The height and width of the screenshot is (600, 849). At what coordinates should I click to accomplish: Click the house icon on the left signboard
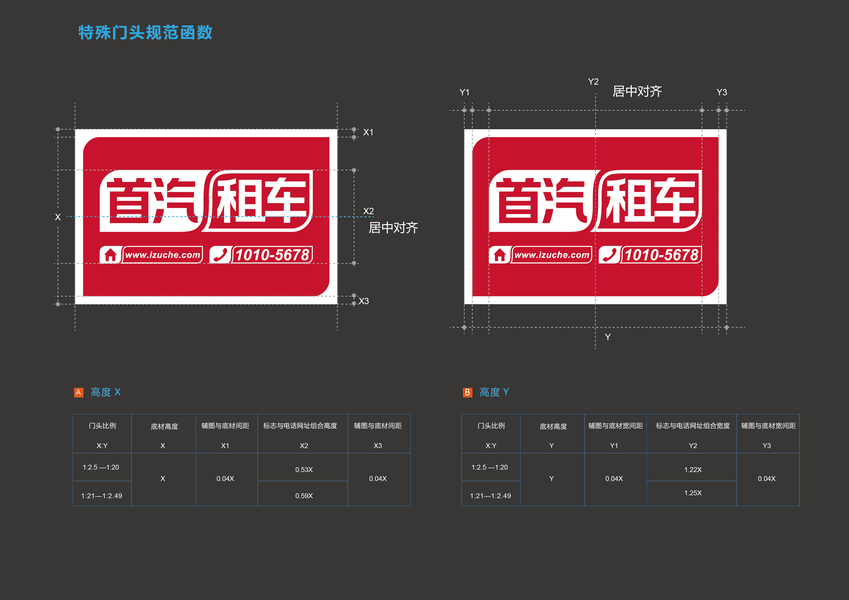click(110, 255)
